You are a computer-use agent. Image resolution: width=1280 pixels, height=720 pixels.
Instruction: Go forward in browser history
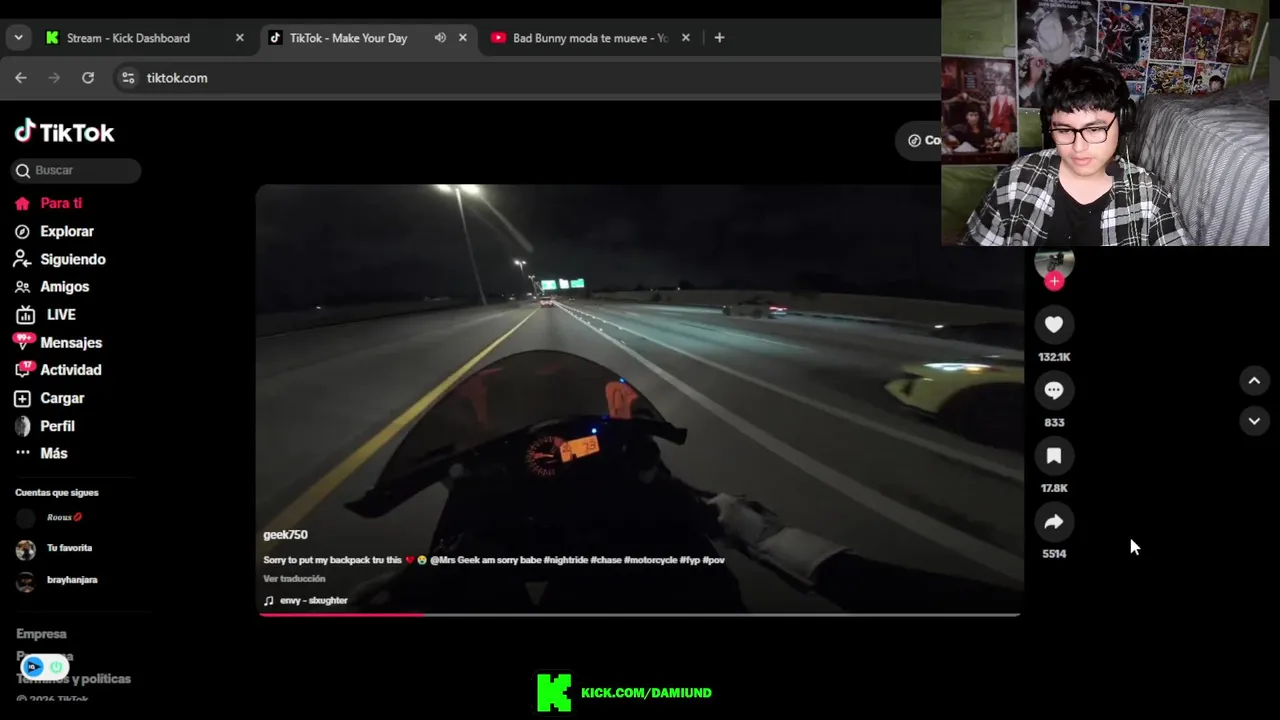coord(54,78)
